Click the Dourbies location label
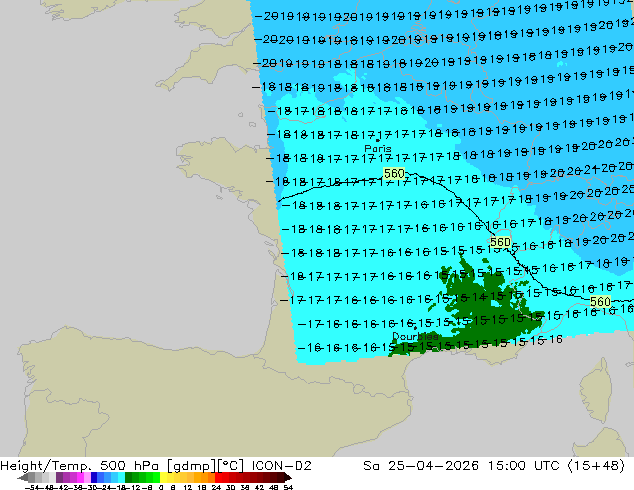 pyautogui.click(x=415, y=336)
